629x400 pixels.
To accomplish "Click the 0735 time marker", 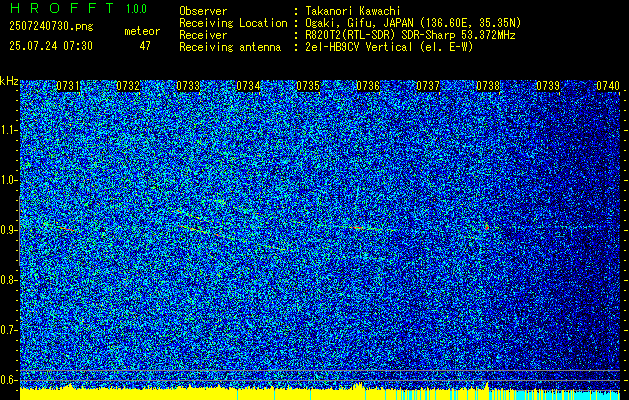I will click(x=308, y=86).
